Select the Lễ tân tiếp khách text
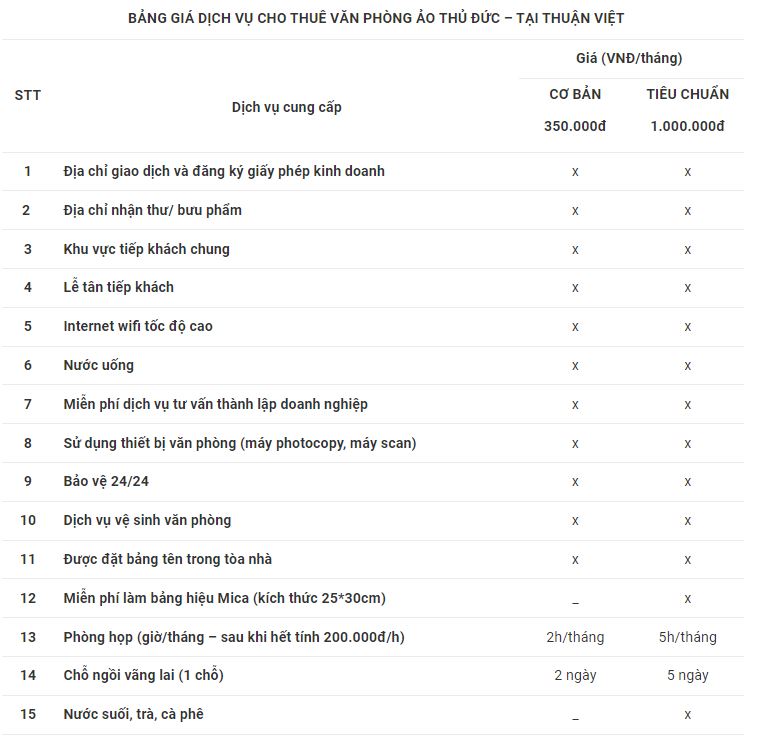The width and height of the screenshot is (782, 736). (119, 287)
